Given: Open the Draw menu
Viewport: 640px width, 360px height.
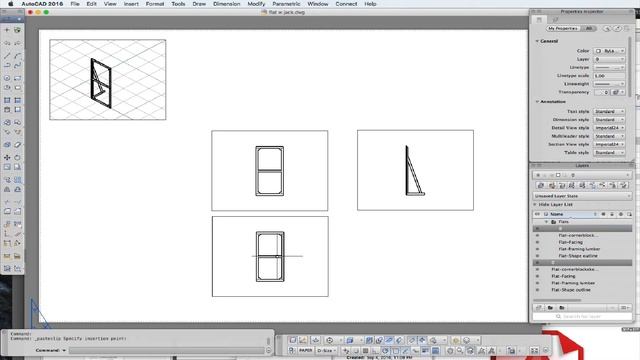Looking at the screenshot, I should point(199,4).
